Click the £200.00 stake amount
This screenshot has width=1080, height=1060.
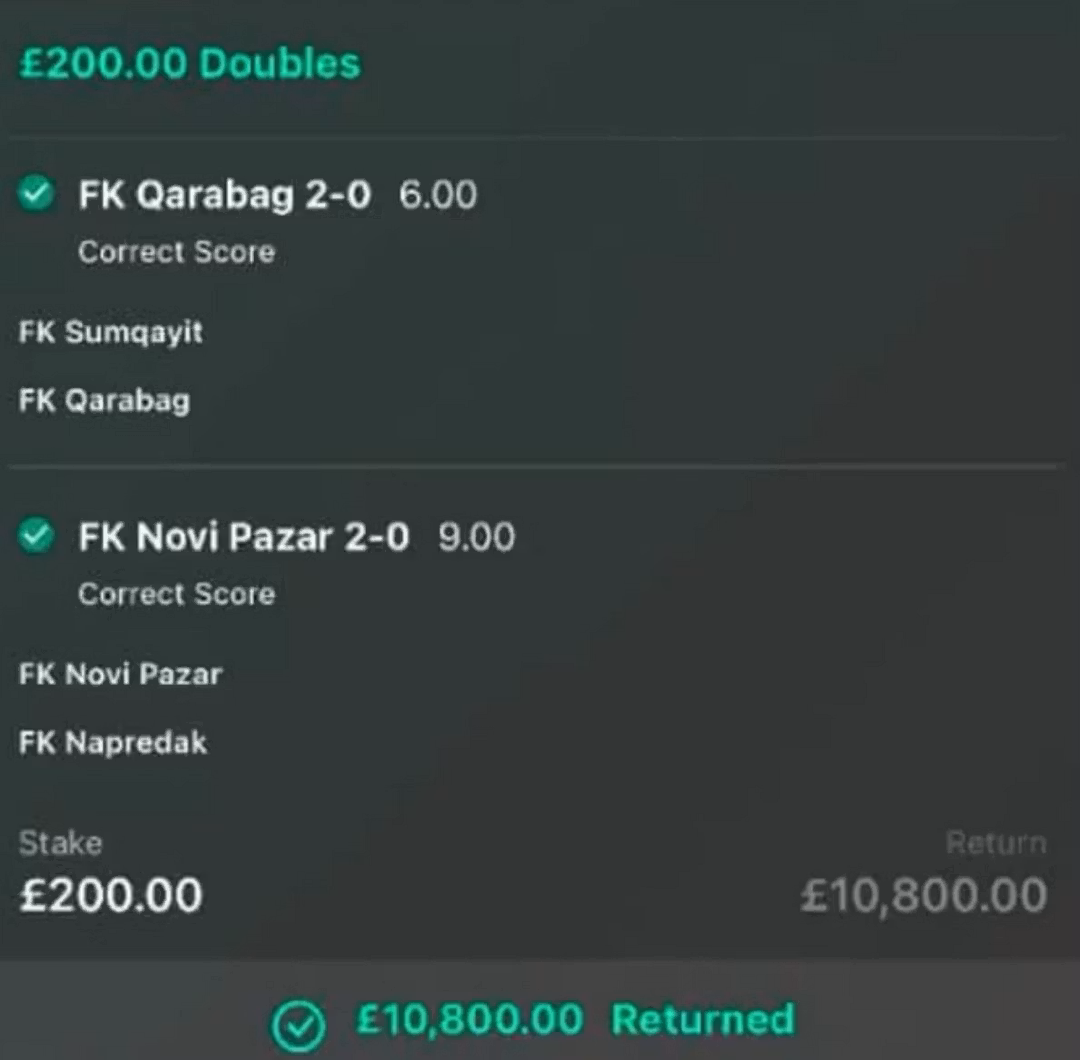tap(111, 895)
